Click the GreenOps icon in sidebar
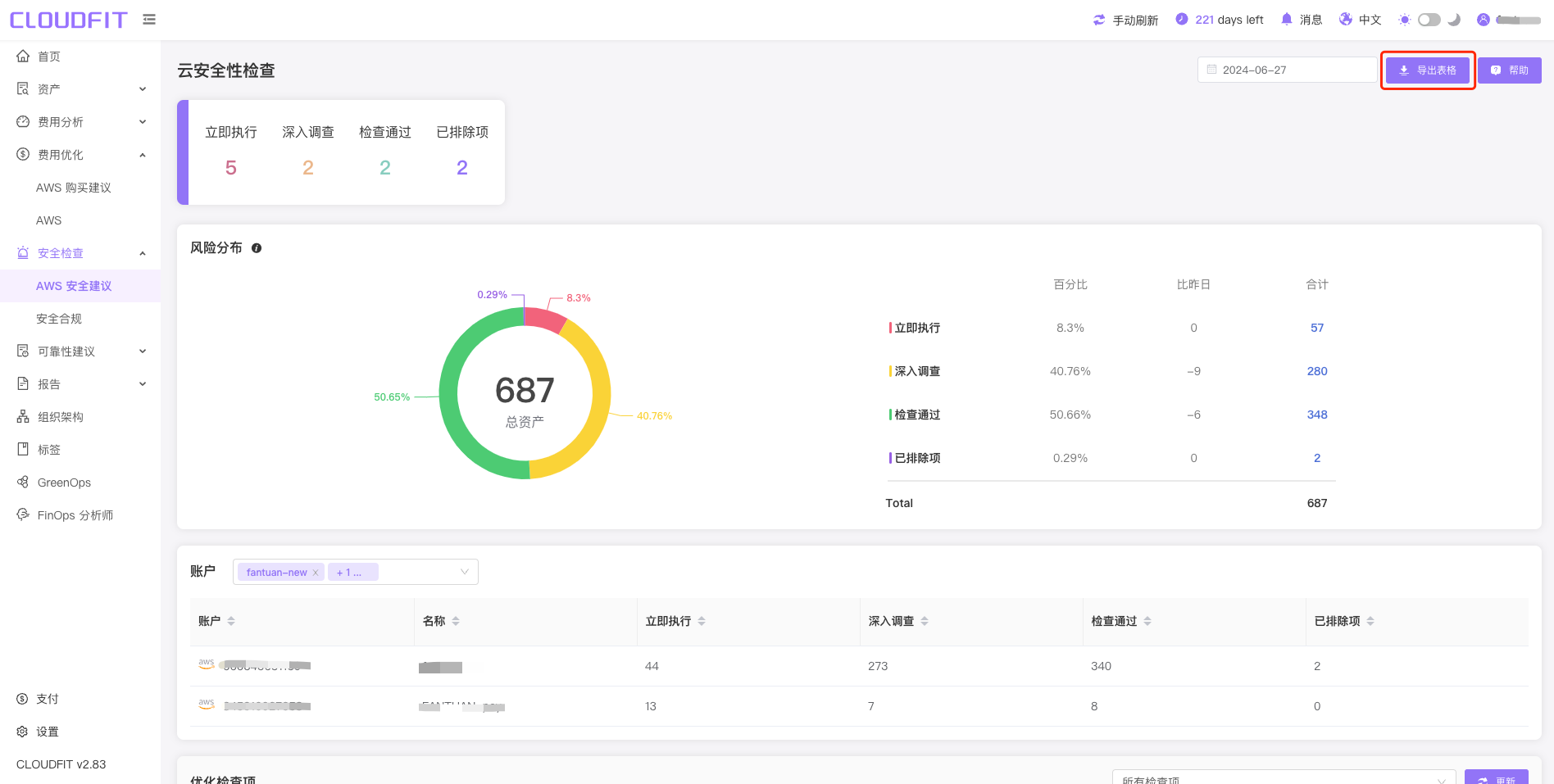This screenshot has width=1554, height=784. coord(23,483)
